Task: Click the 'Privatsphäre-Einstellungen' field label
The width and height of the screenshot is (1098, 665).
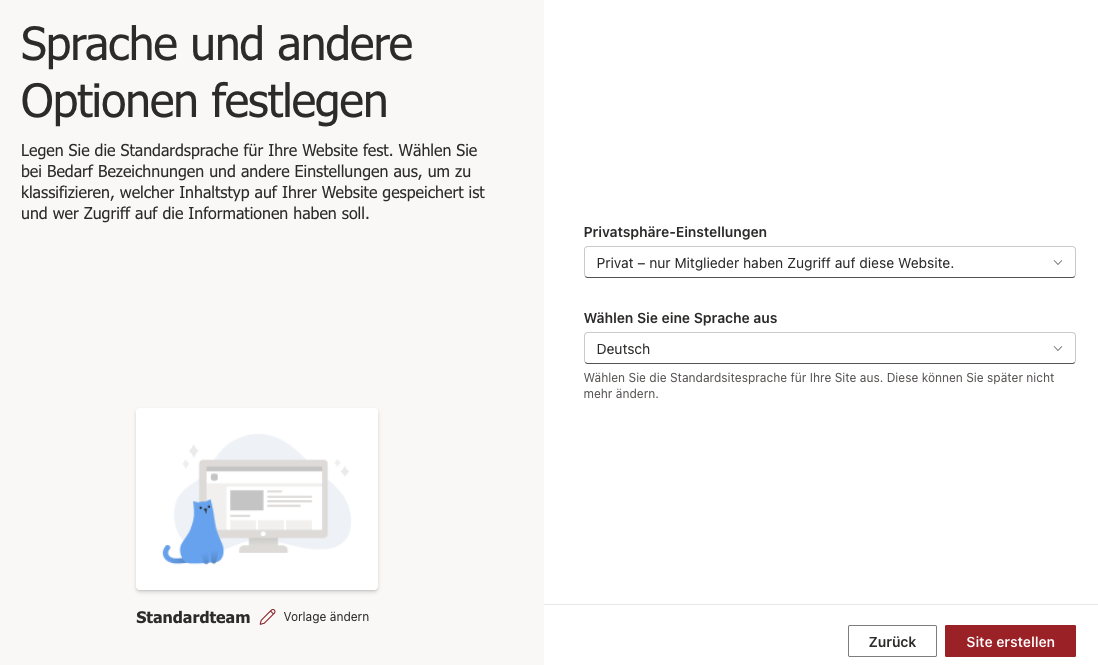Action: tap(675, 232)
